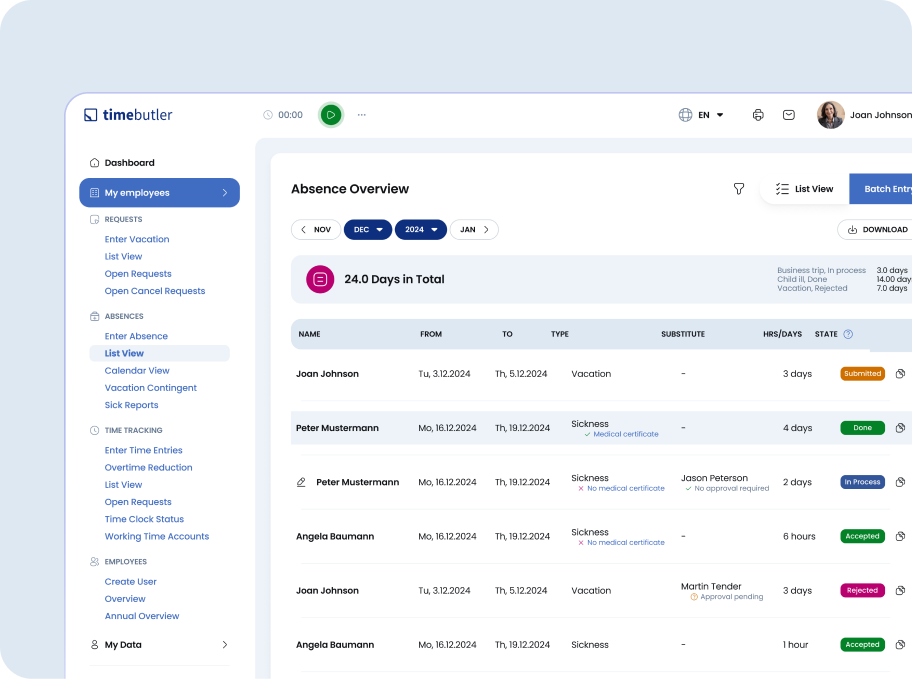This screenshot has width=912, height=679.
Task: Select the List View toggle option
Action: point(805,188)
